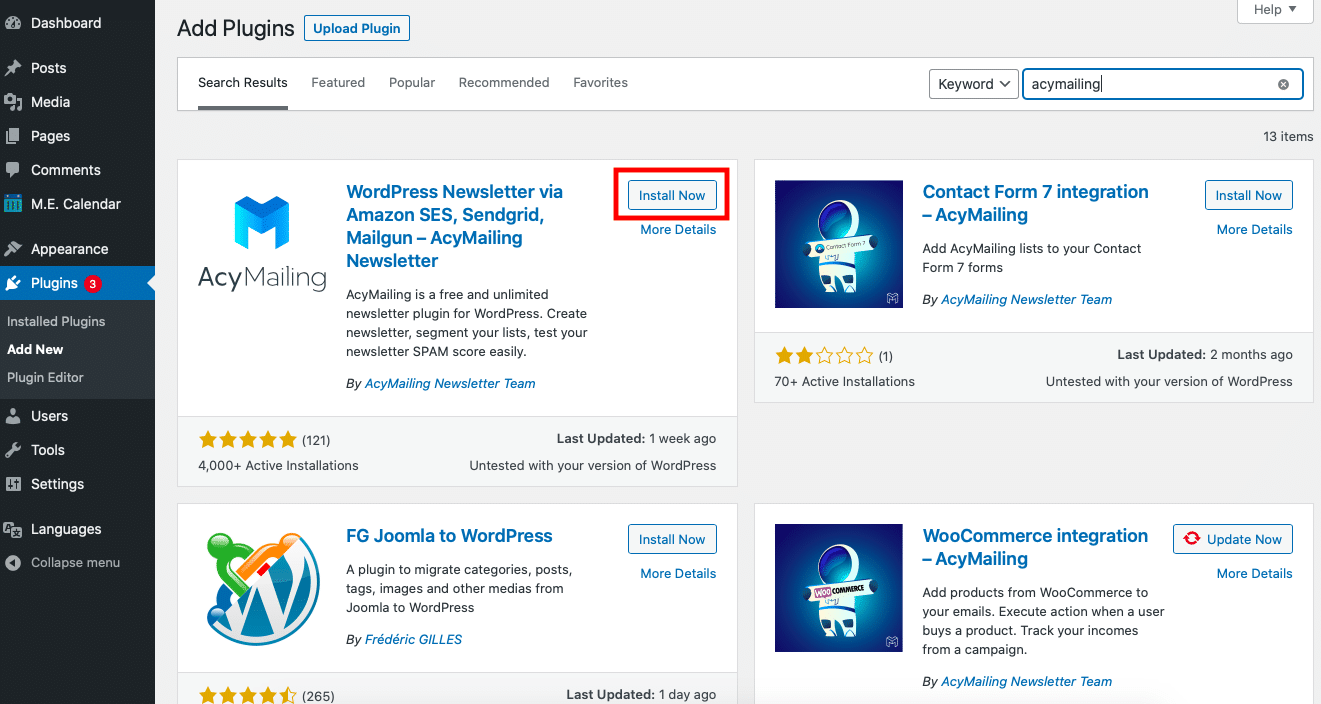
Task: Switch to the Featured tab
Action: [x=338, y=83]
